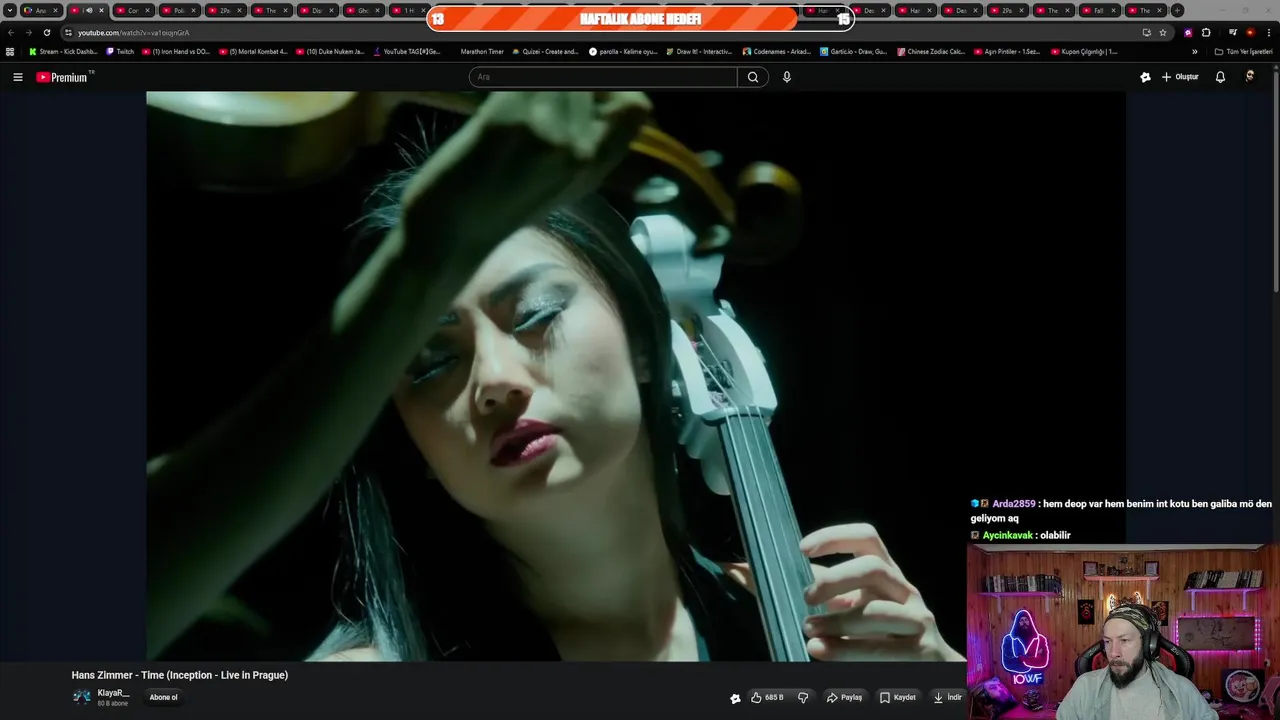The height and width of the screenshot is (720, 1280).
Task: Mute the audio-playing tab via speaker icon
Action: pos(88,10)
